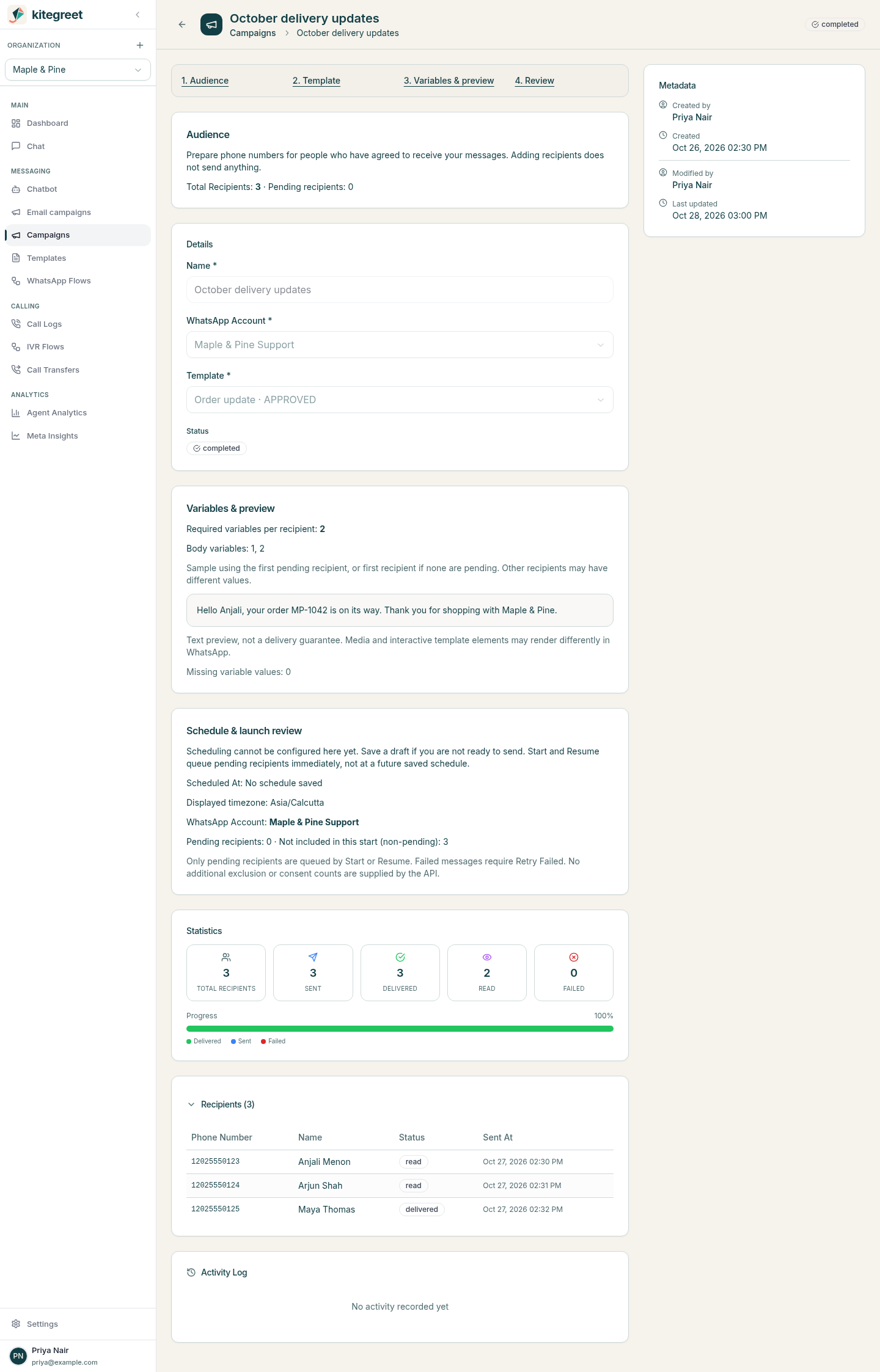Click the Meta Insights line chart icon
This screenshot has width=880, height=1372.
tap(16, 436)
